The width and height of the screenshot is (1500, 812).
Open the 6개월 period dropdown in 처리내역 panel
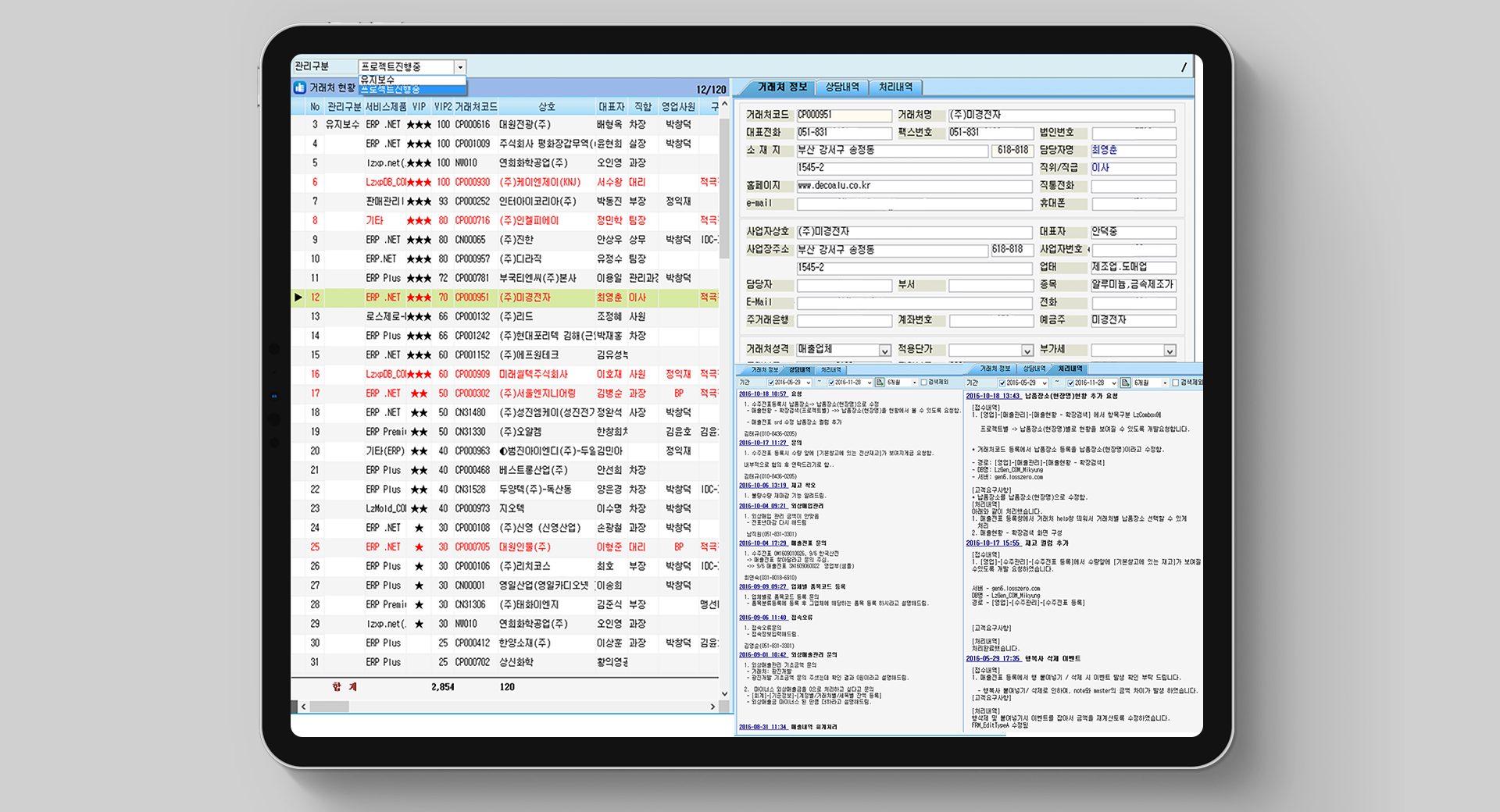[1165, 383]
